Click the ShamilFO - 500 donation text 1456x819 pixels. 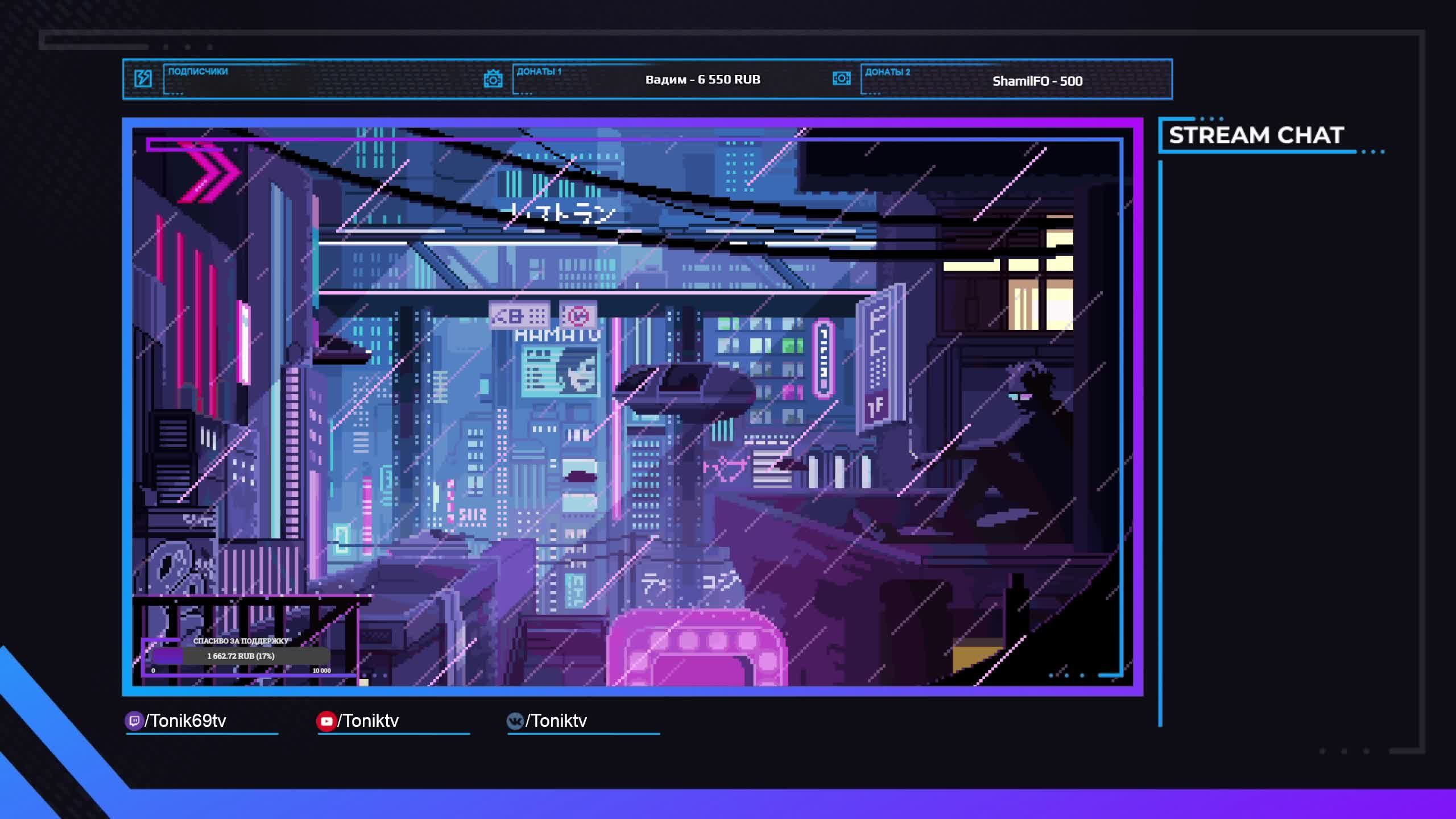point(1037,81)
